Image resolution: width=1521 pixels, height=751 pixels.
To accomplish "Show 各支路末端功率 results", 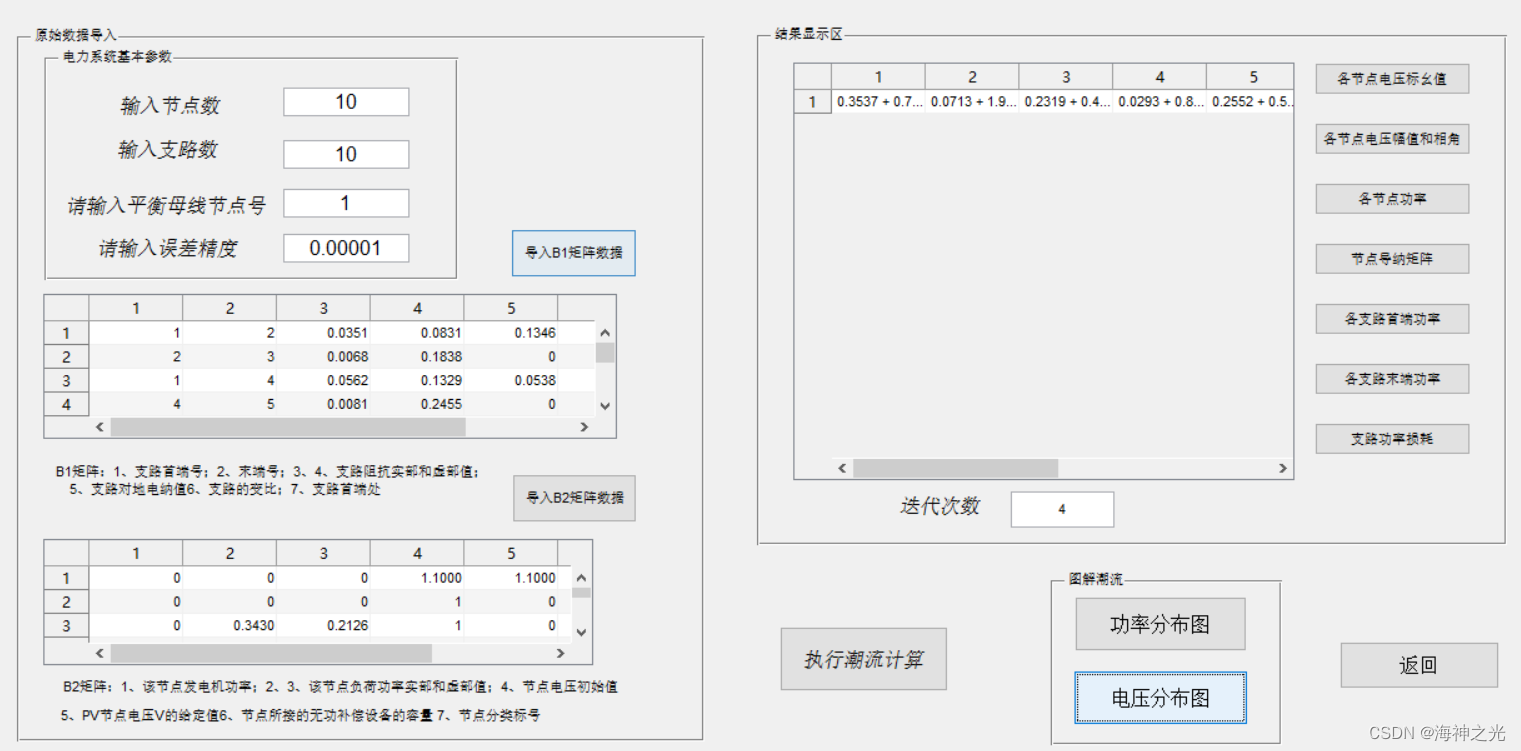I will 1392,379.
